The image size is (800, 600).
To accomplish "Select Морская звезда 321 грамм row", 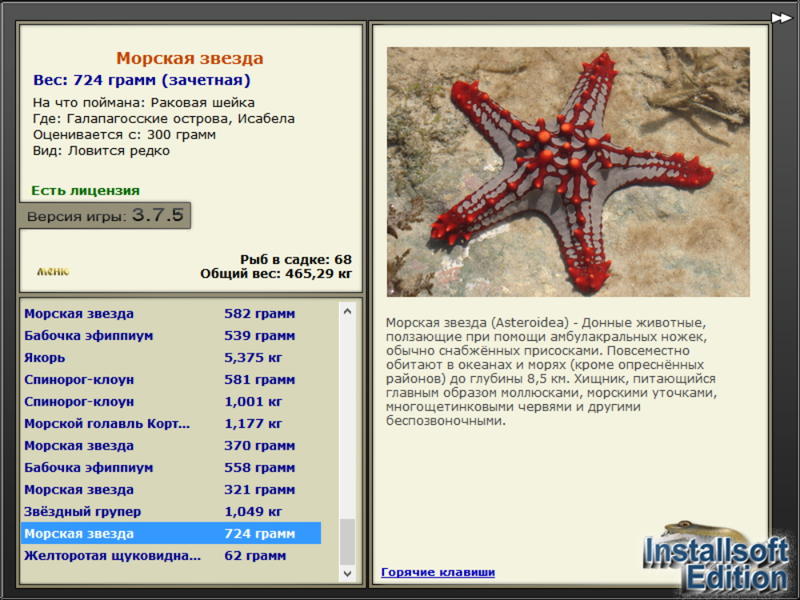I will click(x=171, y=489).
